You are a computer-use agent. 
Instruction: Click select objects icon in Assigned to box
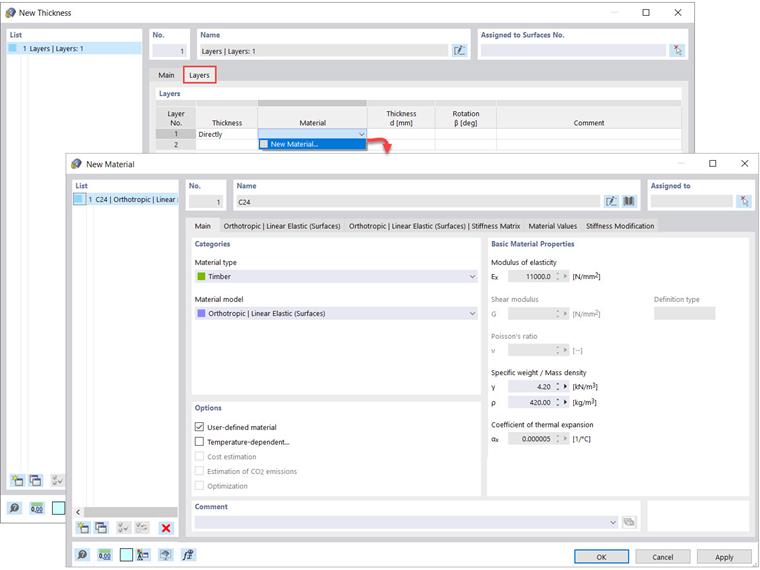tap(744, 201)
